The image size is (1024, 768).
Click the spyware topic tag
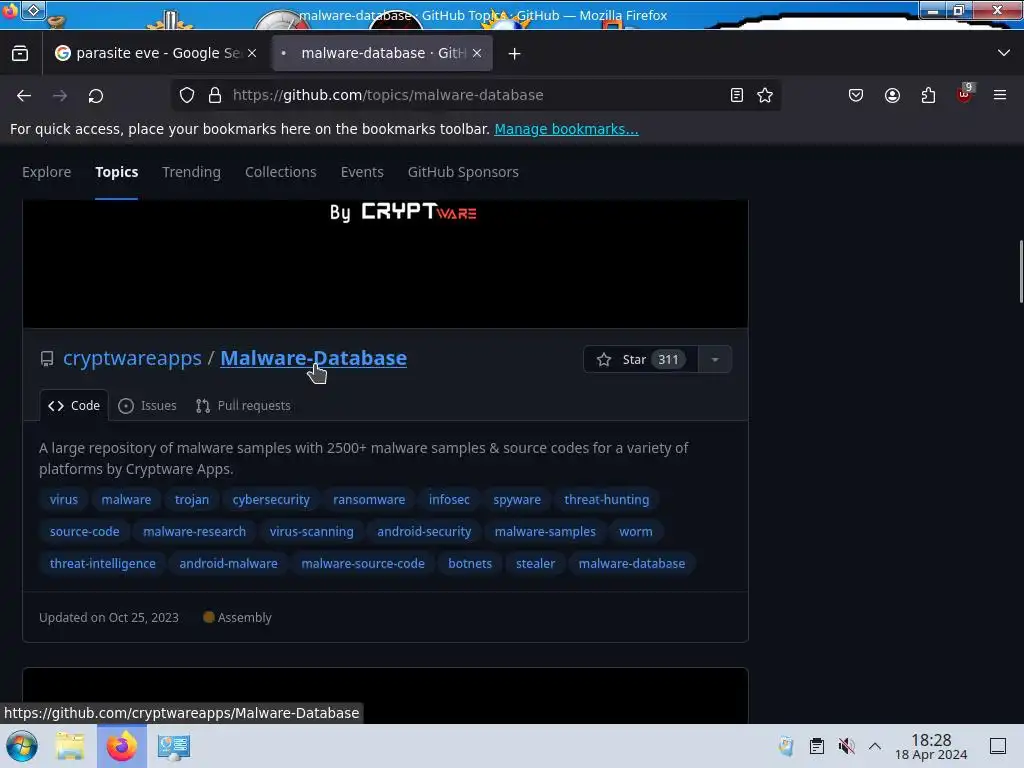pyautogui.click(x=517, y=500)
